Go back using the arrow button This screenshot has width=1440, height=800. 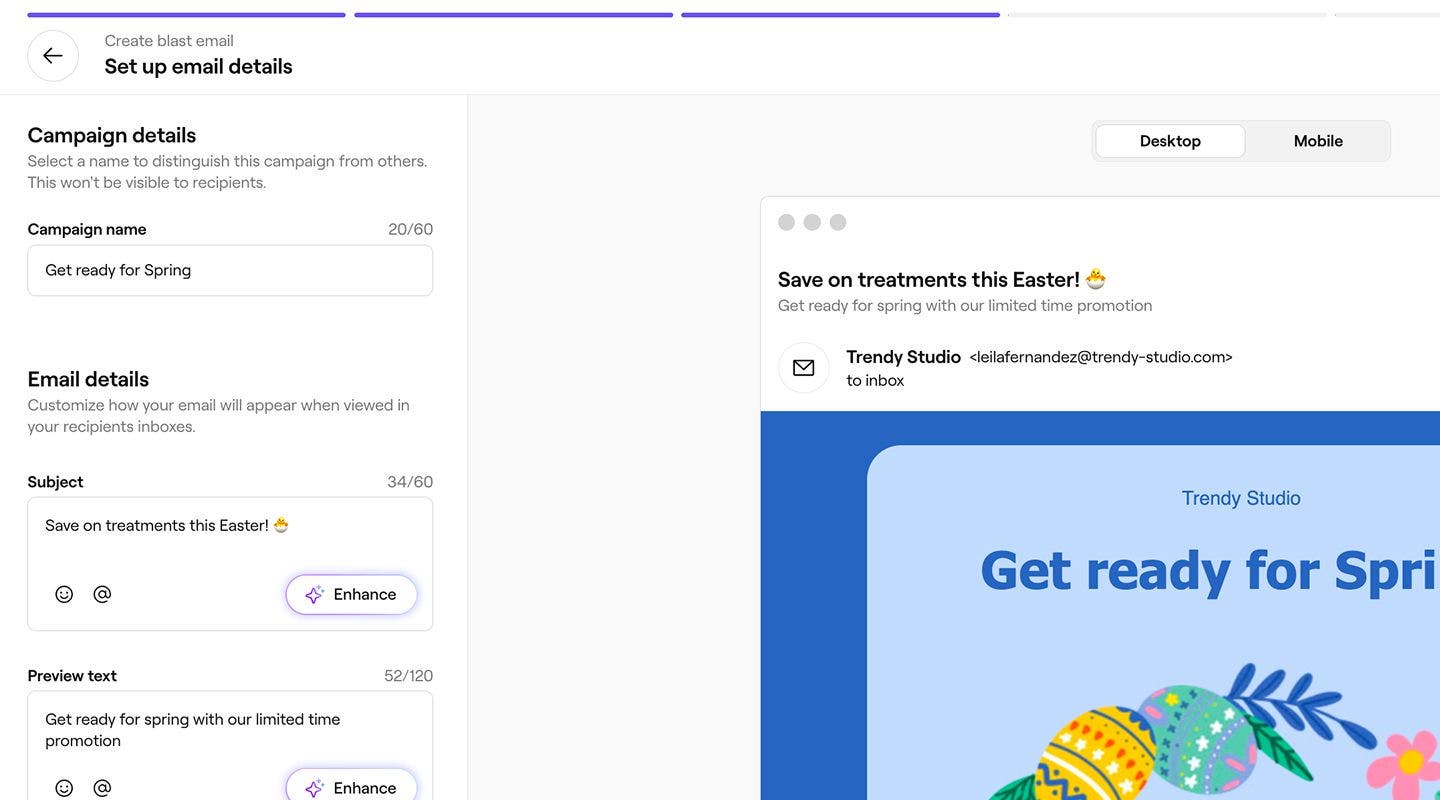(53, 56)
